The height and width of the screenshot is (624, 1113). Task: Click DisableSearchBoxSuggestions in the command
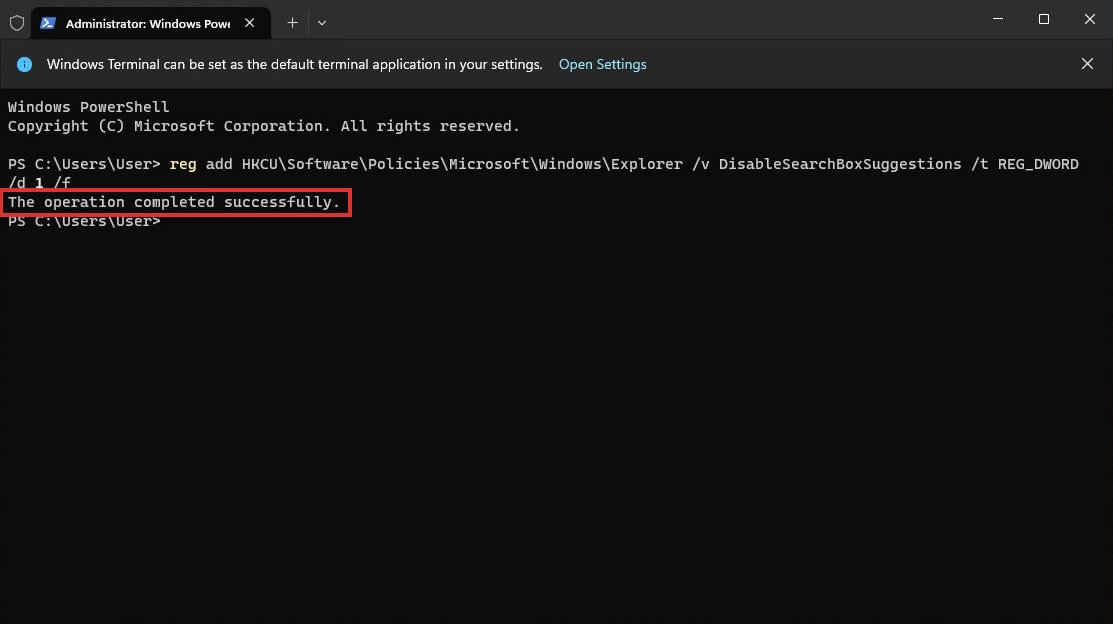tap(840, 164)
